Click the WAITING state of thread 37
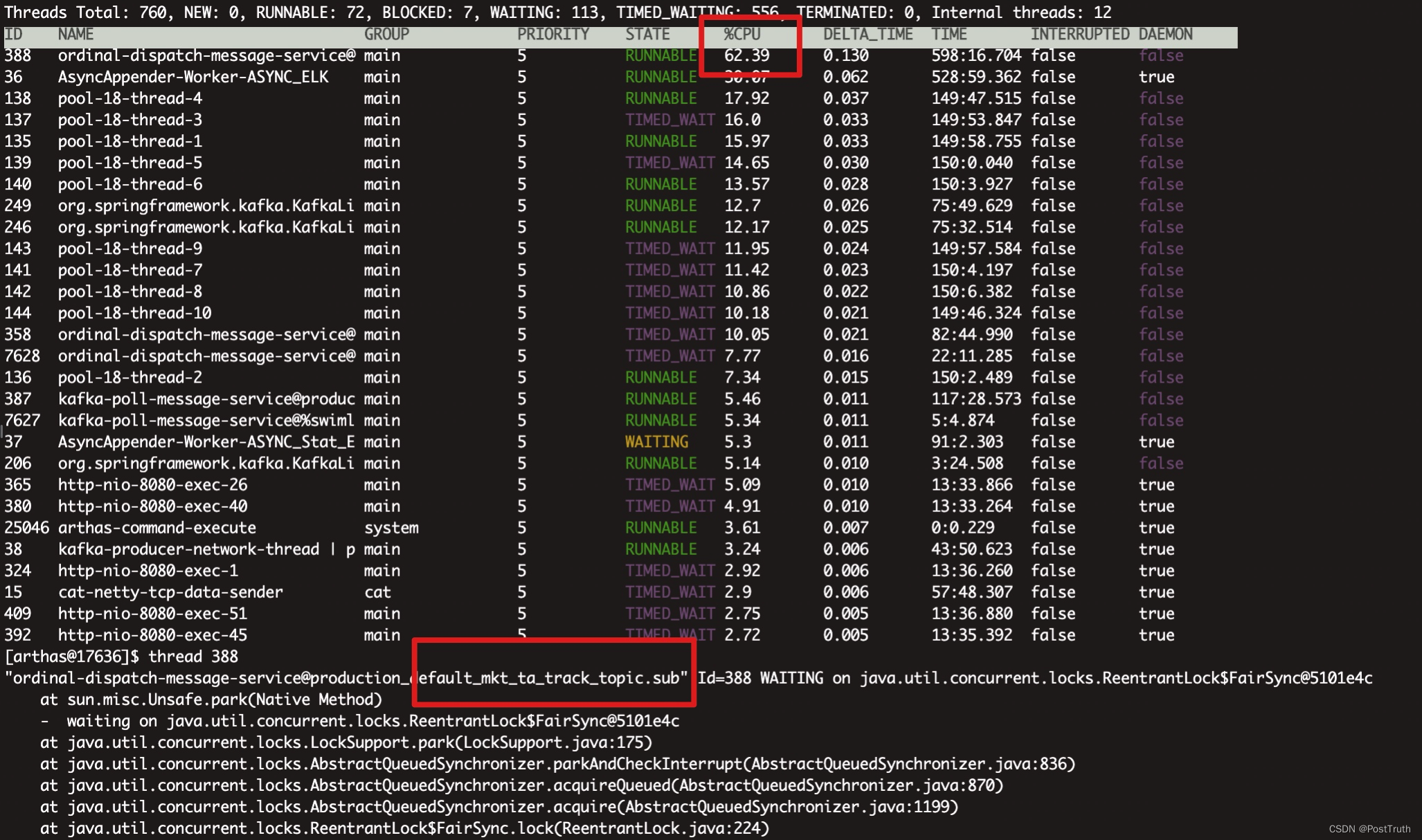 point(656,441)
